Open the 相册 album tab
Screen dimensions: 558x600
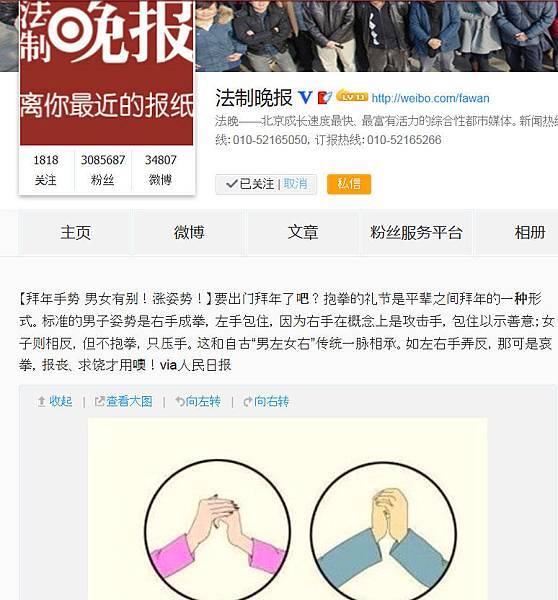[x=530, y=232]
